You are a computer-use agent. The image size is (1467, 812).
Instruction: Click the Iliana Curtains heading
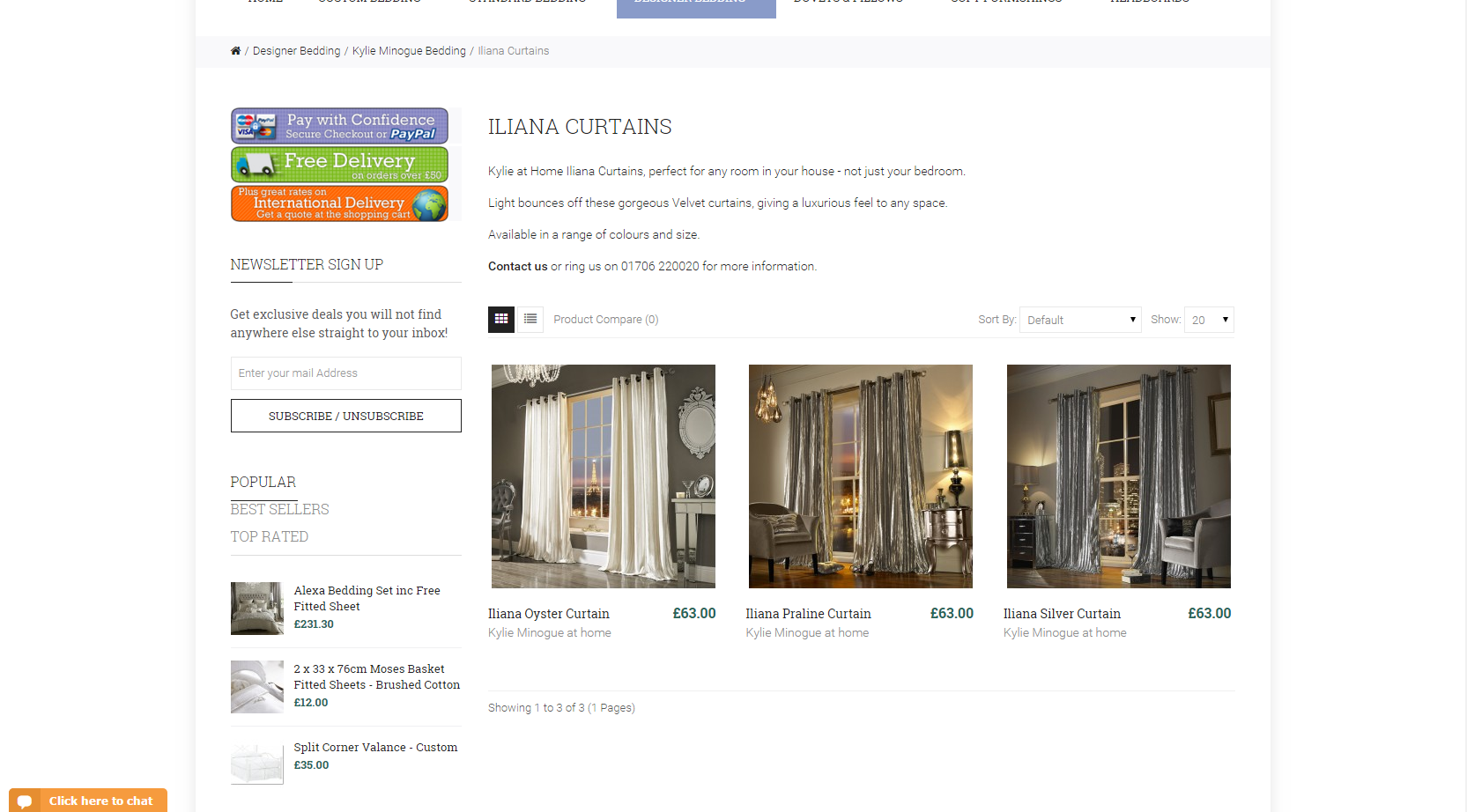580,127
